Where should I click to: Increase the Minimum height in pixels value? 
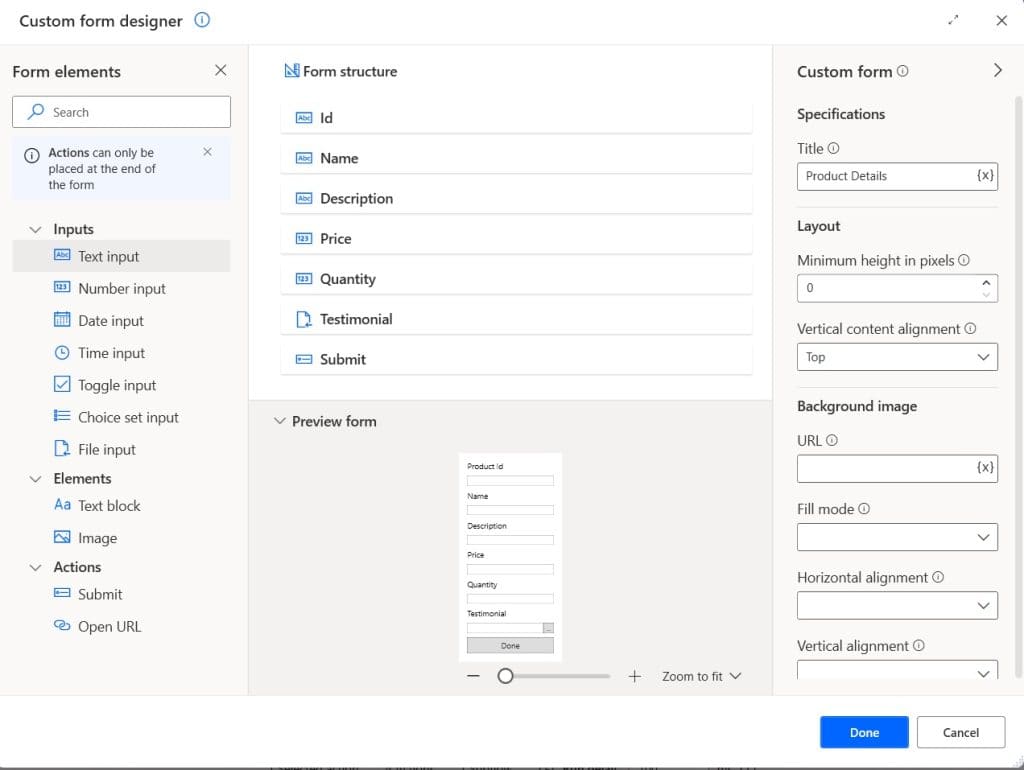[x=986, y=282]
